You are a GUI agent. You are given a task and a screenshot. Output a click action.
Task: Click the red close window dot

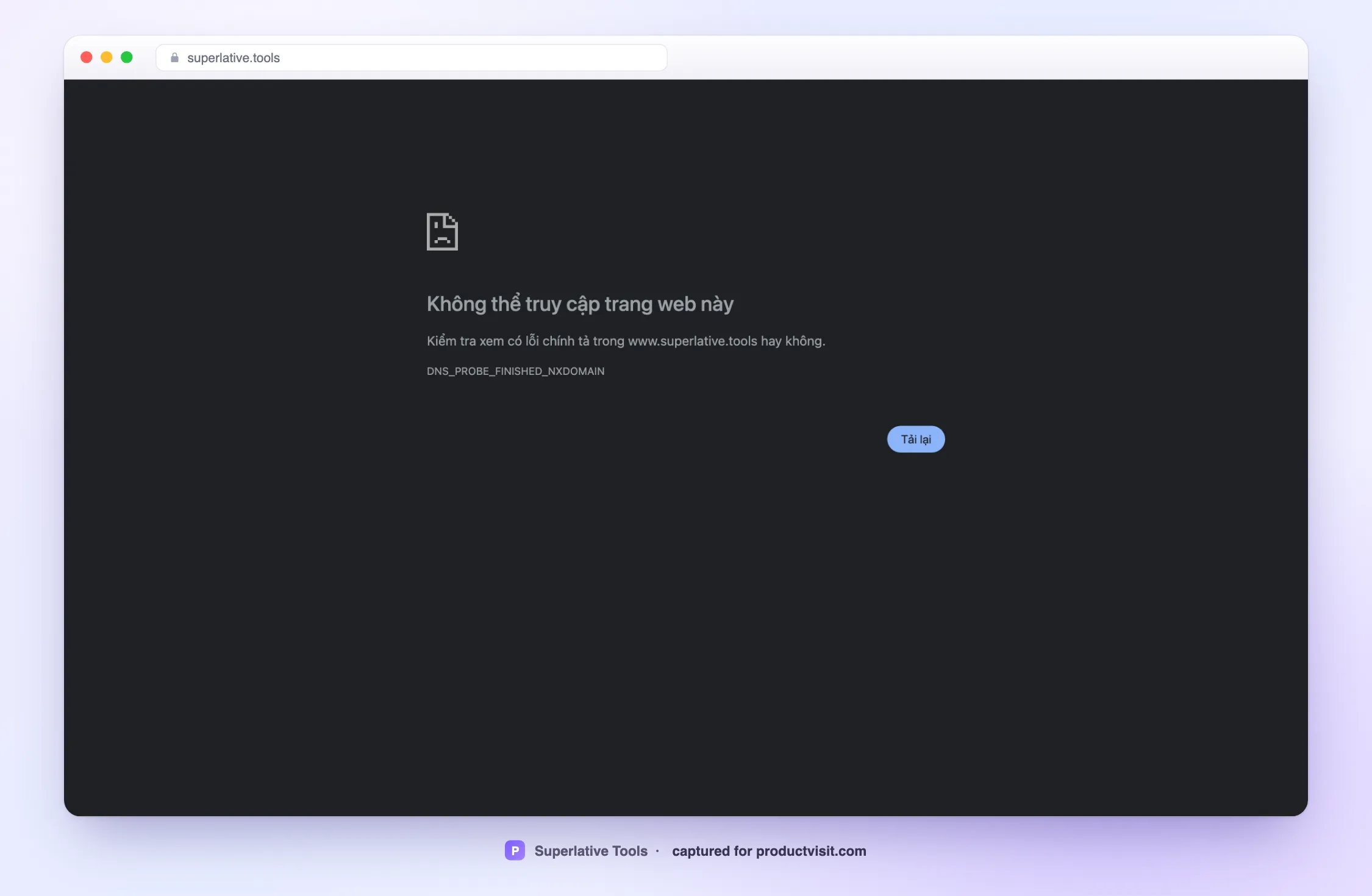87,57
